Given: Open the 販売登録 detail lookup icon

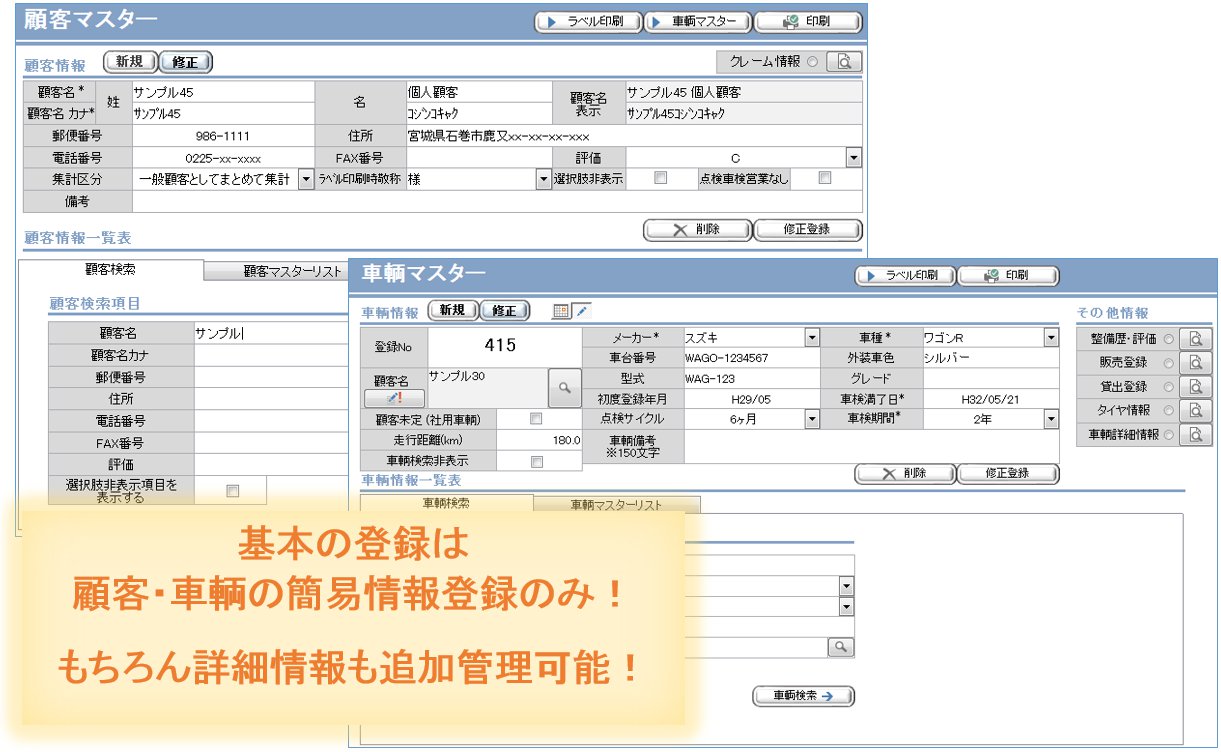Looking at the screenshot, I should click(1195, 363).
